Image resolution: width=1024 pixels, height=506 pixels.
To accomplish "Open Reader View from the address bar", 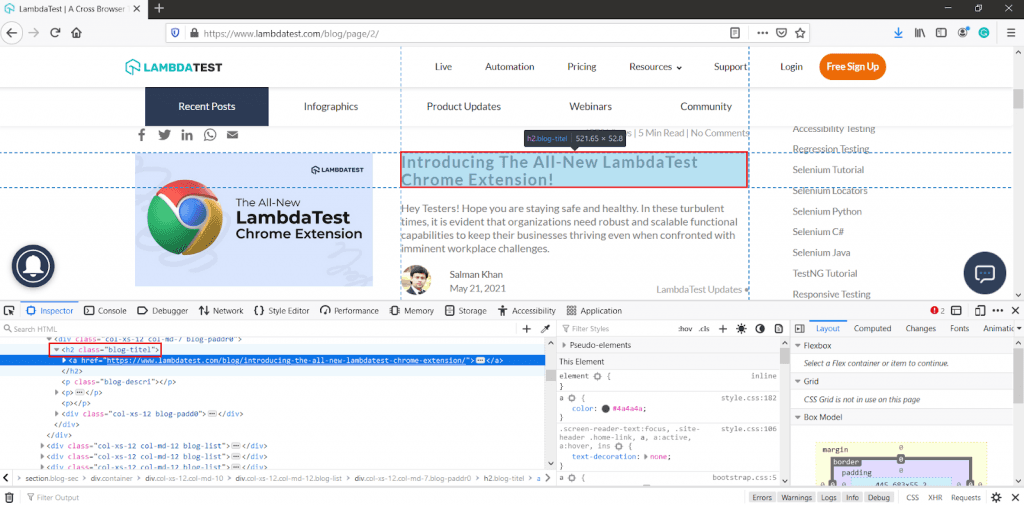I will pos(735,32).
